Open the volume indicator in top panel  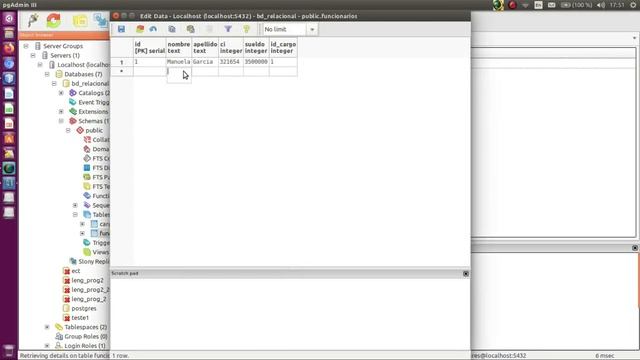pyautogui.click(x=600, y=5)
